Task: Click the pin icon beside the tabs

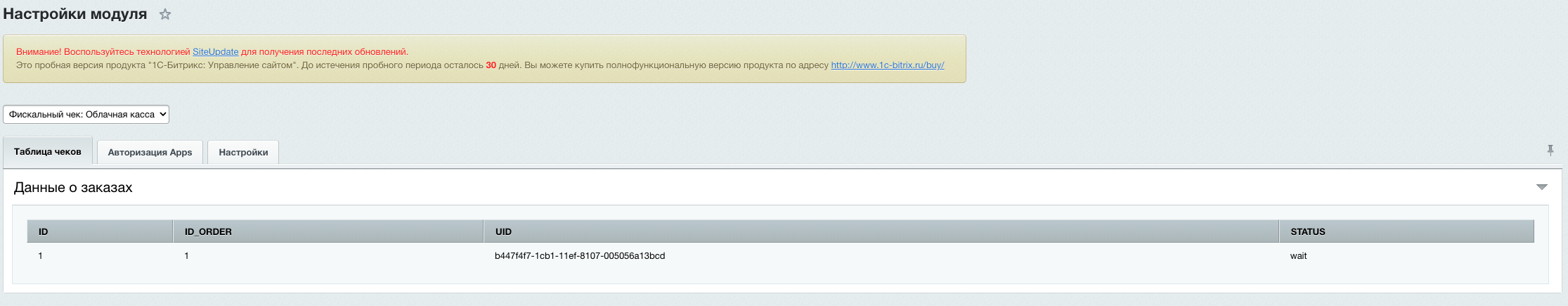Action: point(1550,150)
